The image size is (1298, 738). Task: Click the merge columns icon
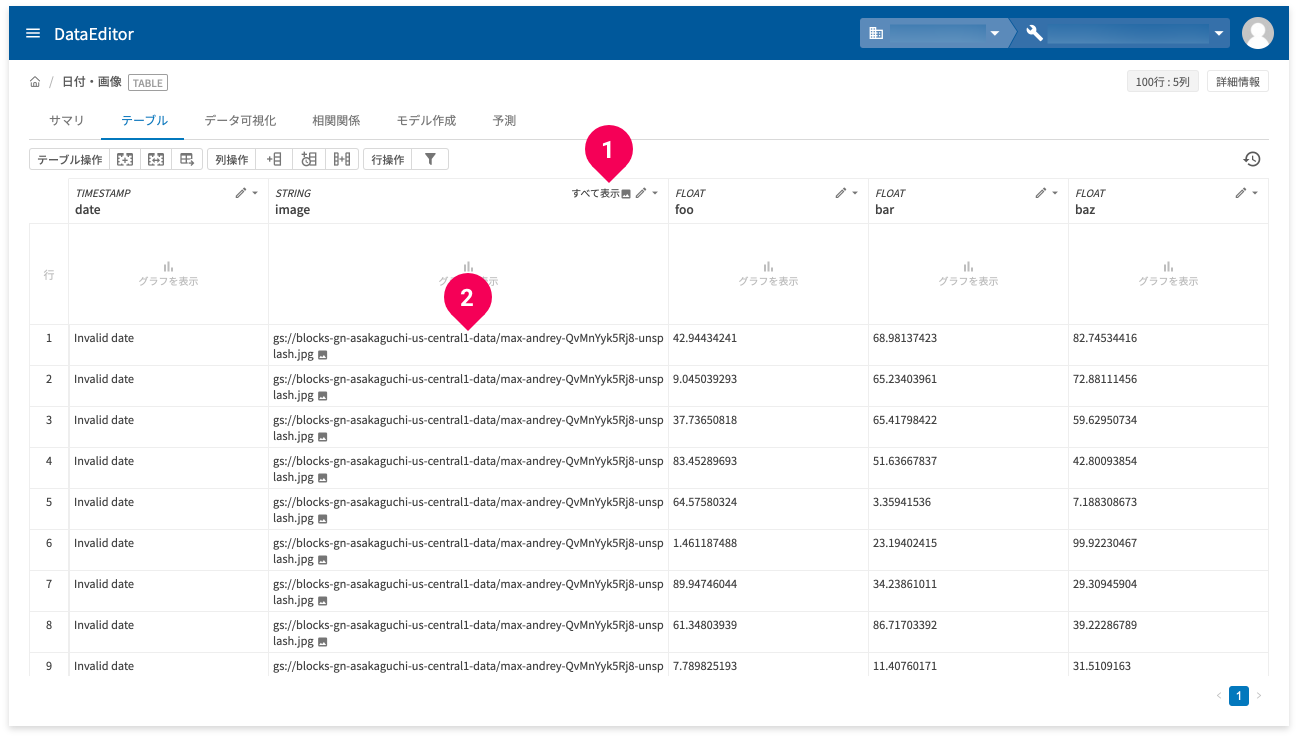[x=342, y=159]
